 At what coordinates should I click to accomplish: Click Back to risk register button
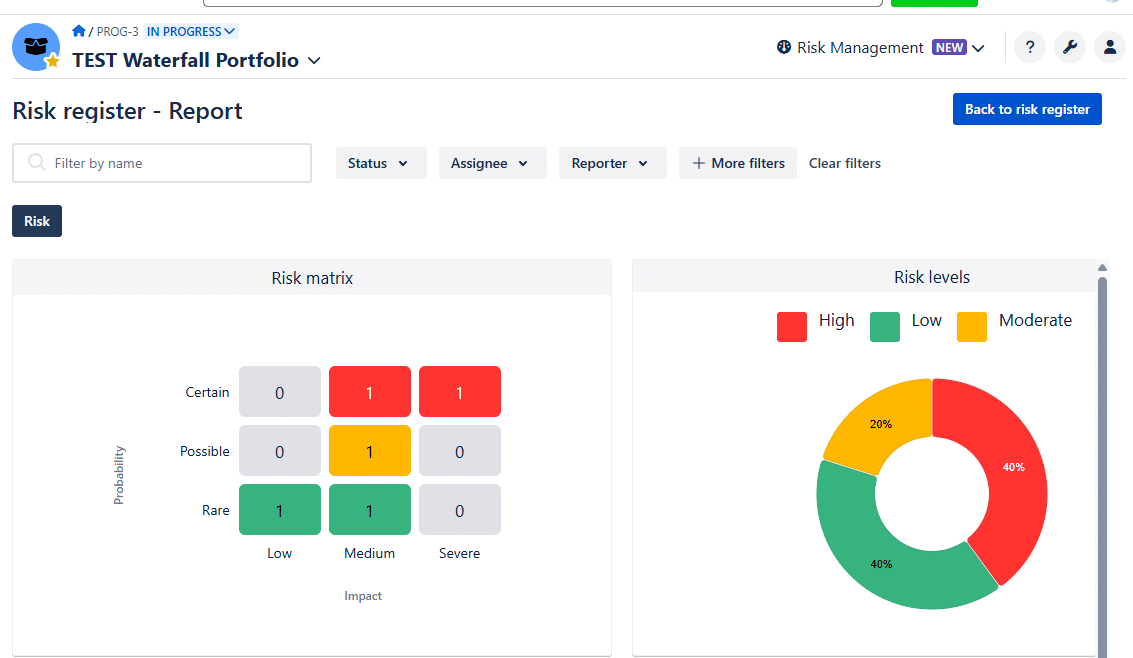[x=1026, y=109]
